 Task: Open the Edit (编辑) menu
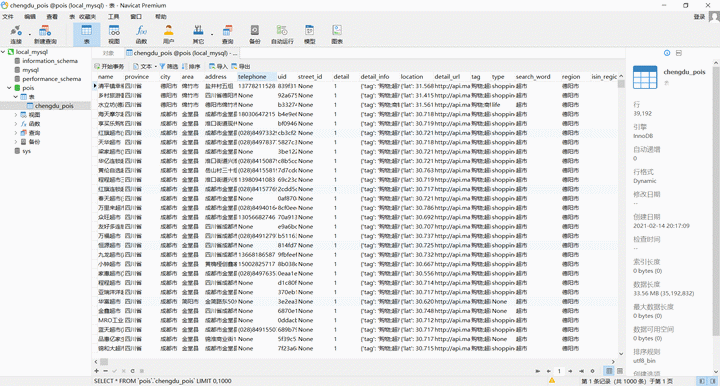(x=30, y=17)
